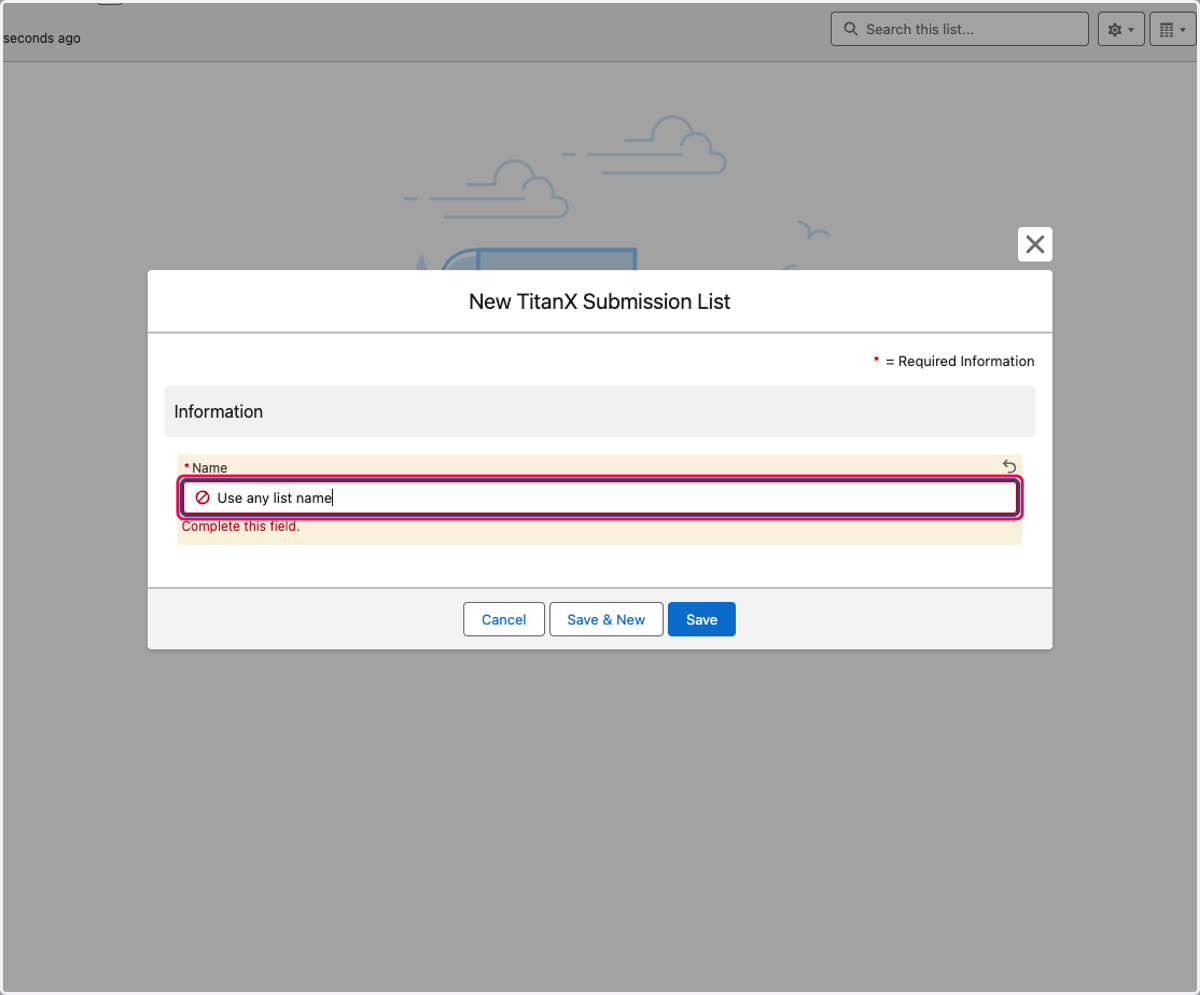
Task: Undo changes to the Name field
Action: pos(1009,466)
